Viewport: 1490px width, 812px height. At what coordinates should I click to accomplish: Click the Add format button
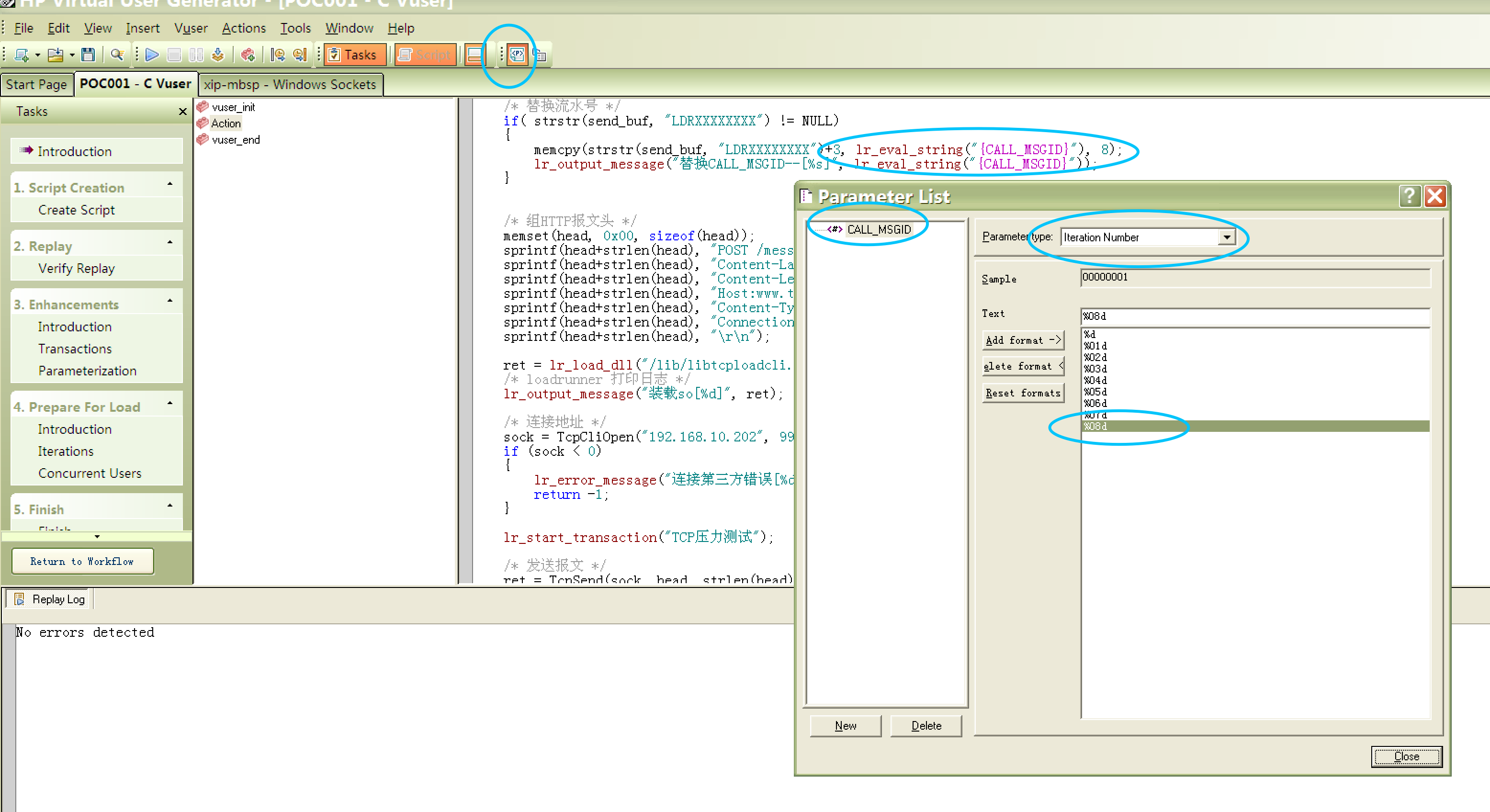click(x=1023, y=340)
